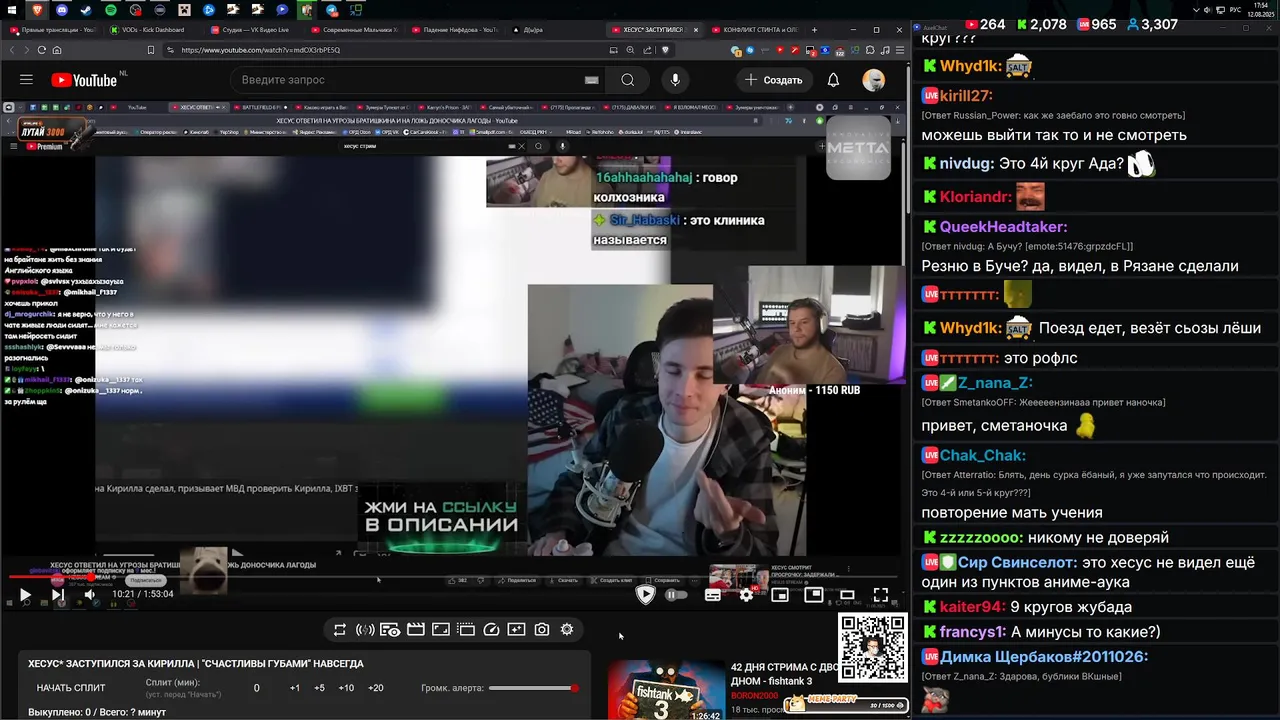Image resolution: width=1280 pixels, height=720 pixels.
Task: Add +10 minutes to split
Action: [x=346, y=688]
